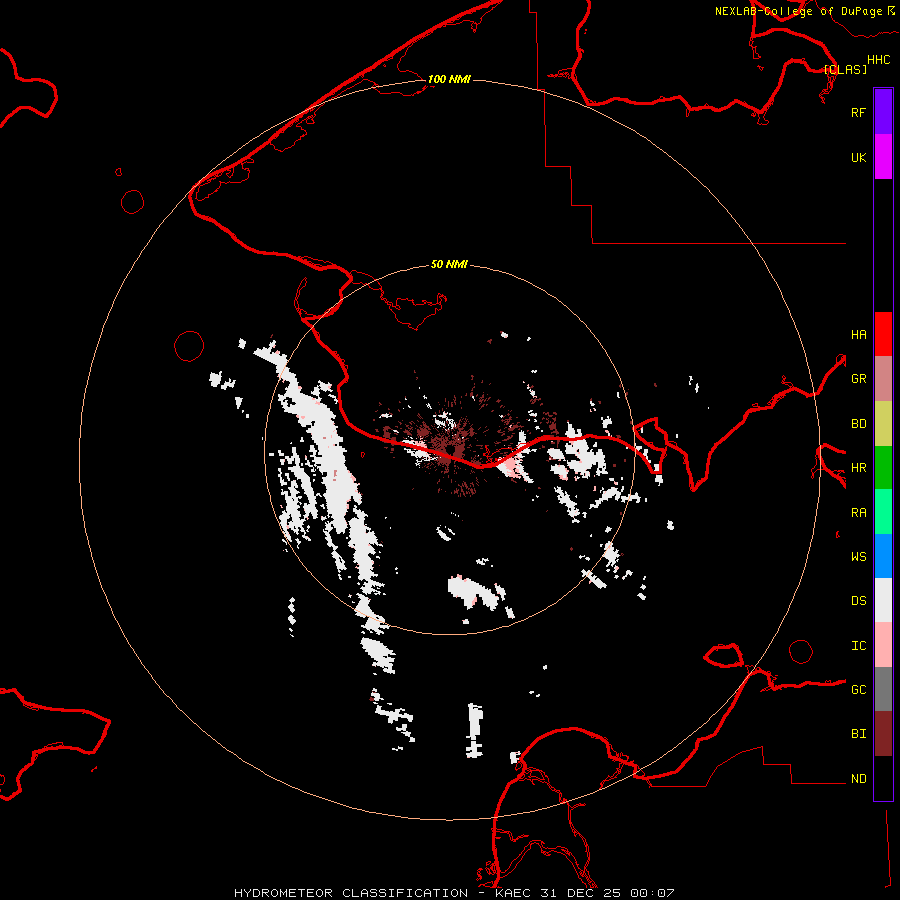Click the HYDROMETEOR CLASSIFICATION title text
This screenshot has height=900, width=900.
[351, 893]
